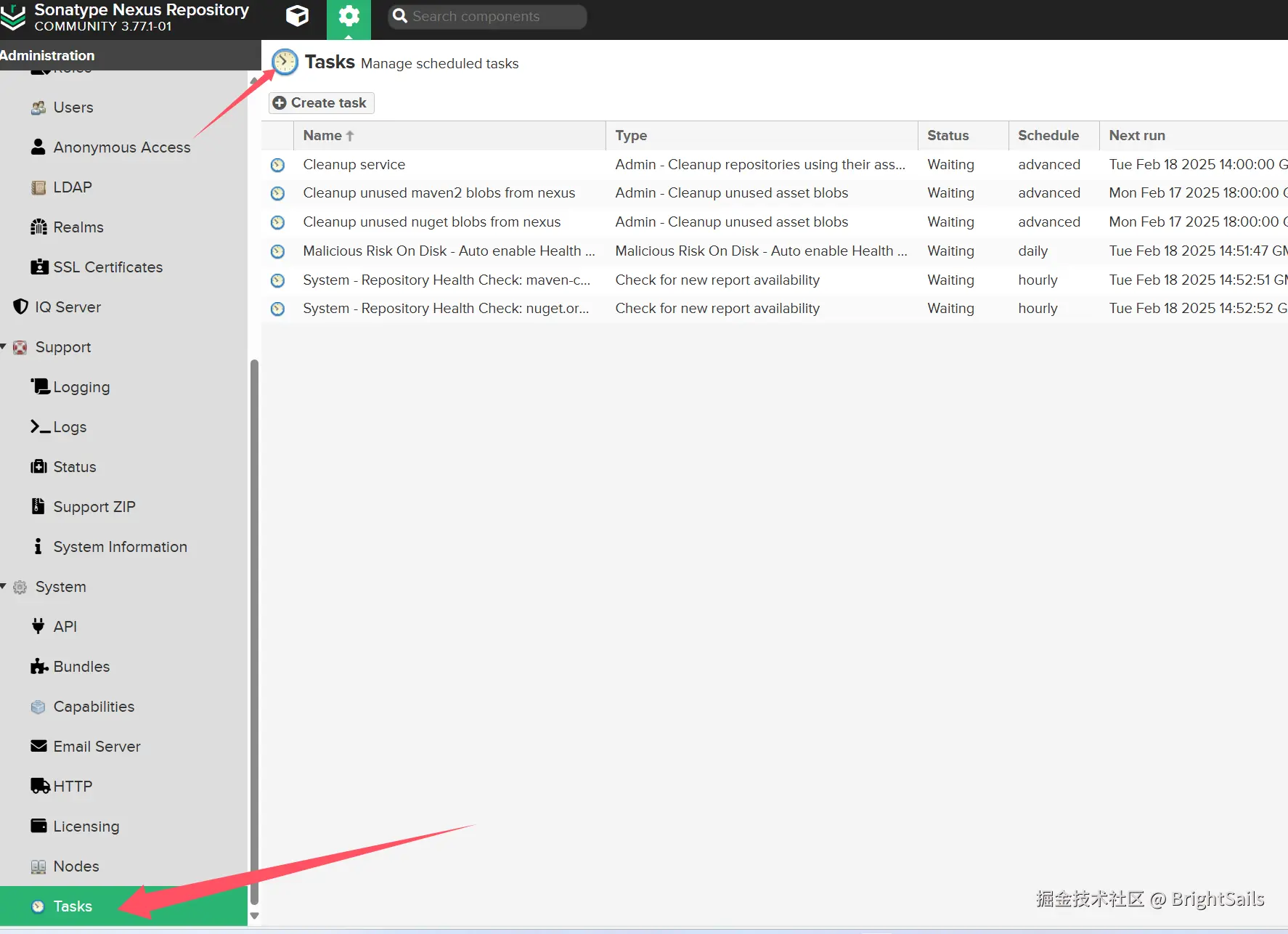Click the Support lifebuoy icon

point(20,347)
